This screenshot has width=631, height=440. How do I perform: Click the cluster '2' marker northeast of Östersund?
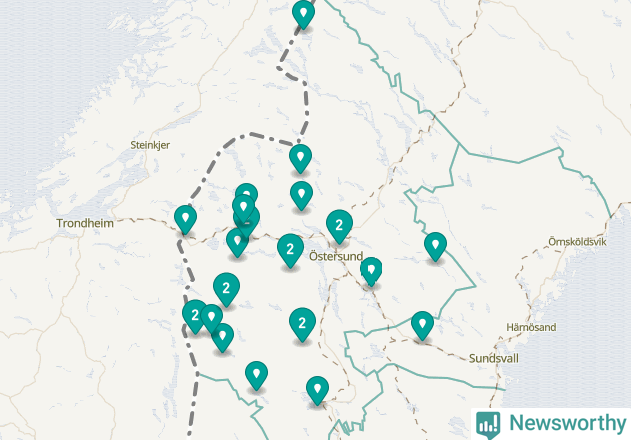pyautogui.click(x=339, y=226)
